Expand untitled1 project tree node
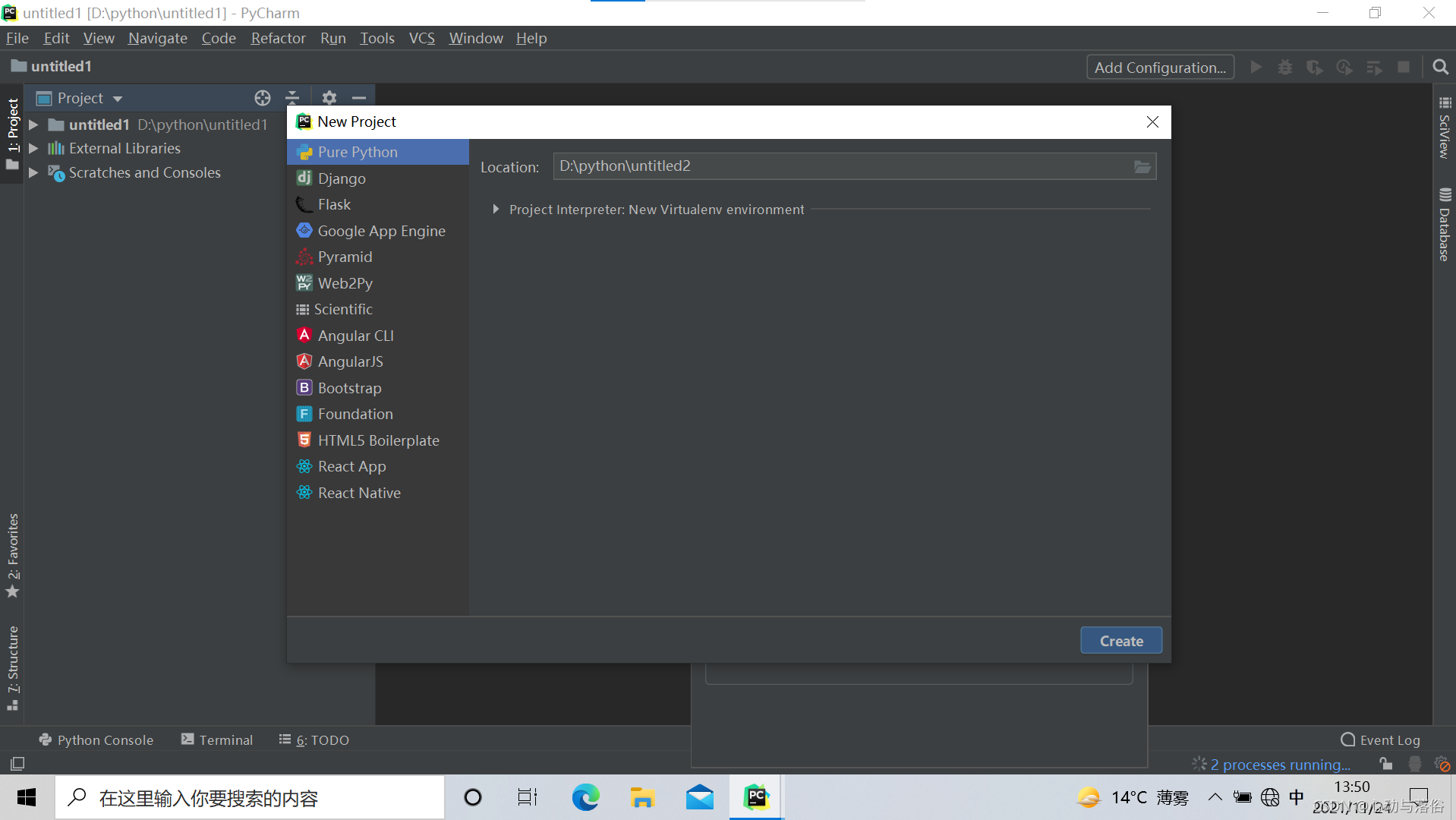 coord(33,125)
